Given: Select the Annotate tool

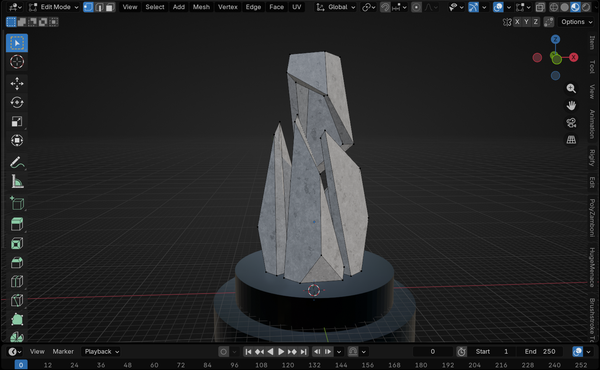Looking at the screenshot, I should (x=17, y=162).
